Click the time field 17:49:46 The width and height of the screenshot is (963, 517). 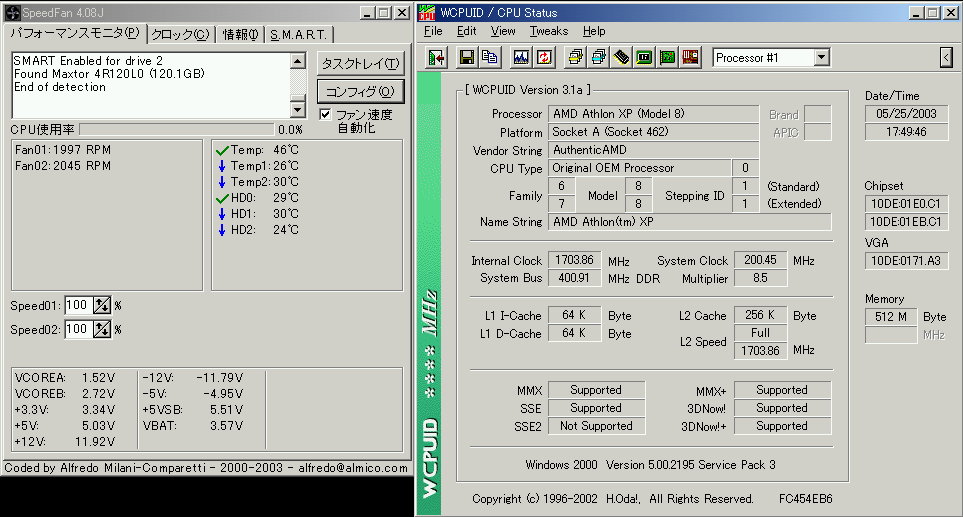tap(906, 132)
